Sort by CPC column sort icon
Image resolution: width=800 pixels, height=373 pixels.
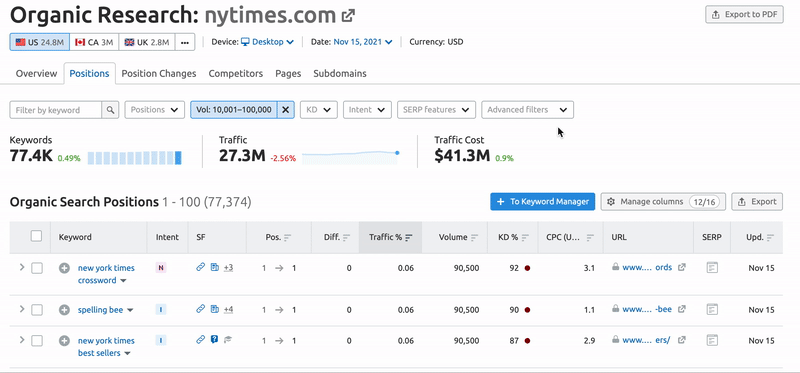point(590,237)
